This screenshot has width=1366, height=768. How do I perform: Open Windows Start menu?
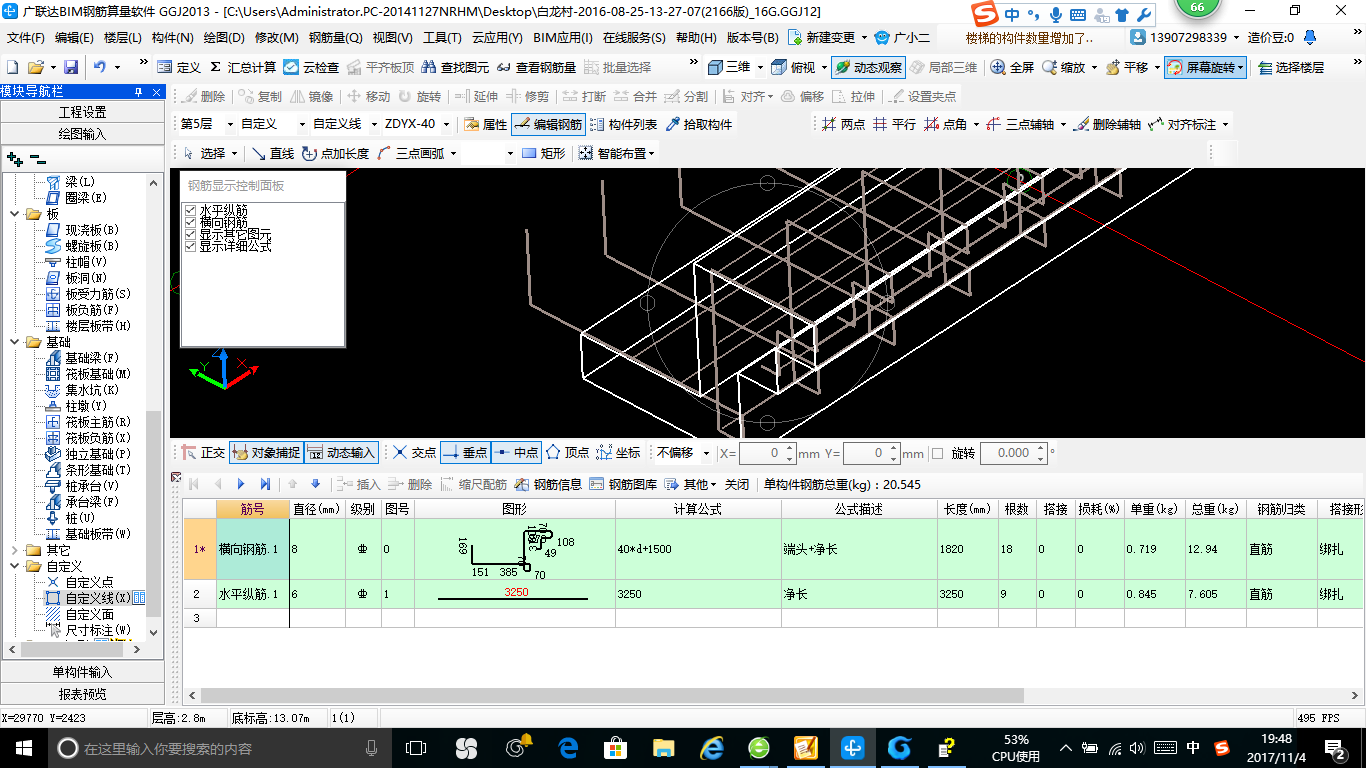(23, 747)
